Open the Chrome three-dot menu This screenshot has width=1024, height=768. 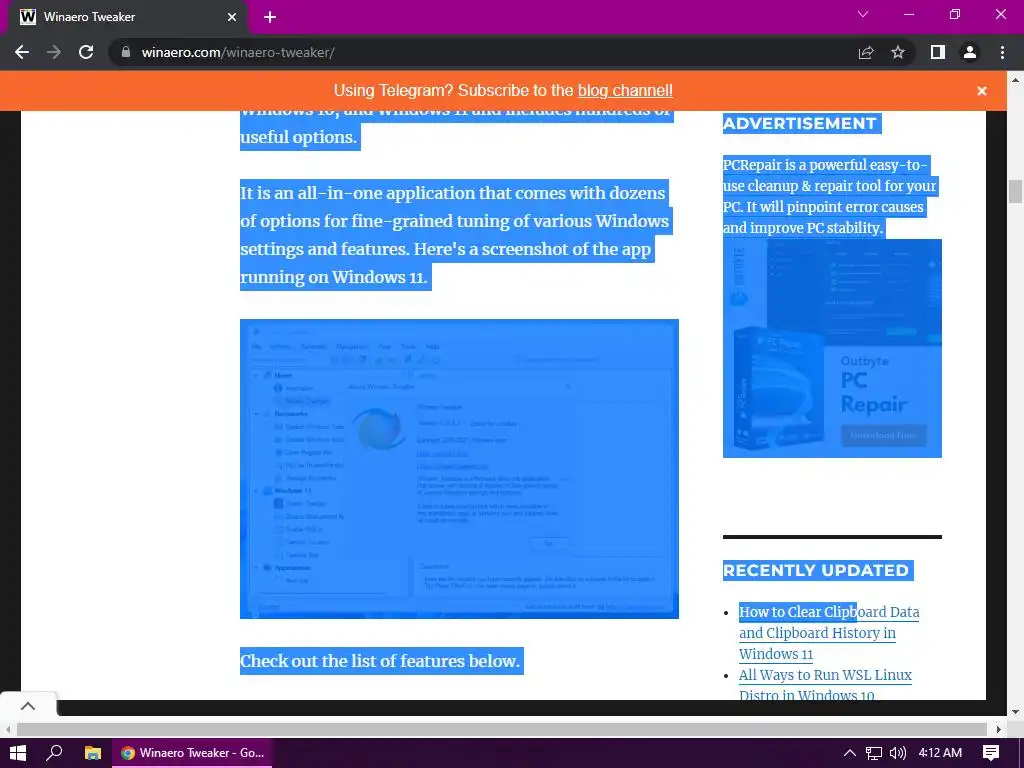coord(1002,52)
